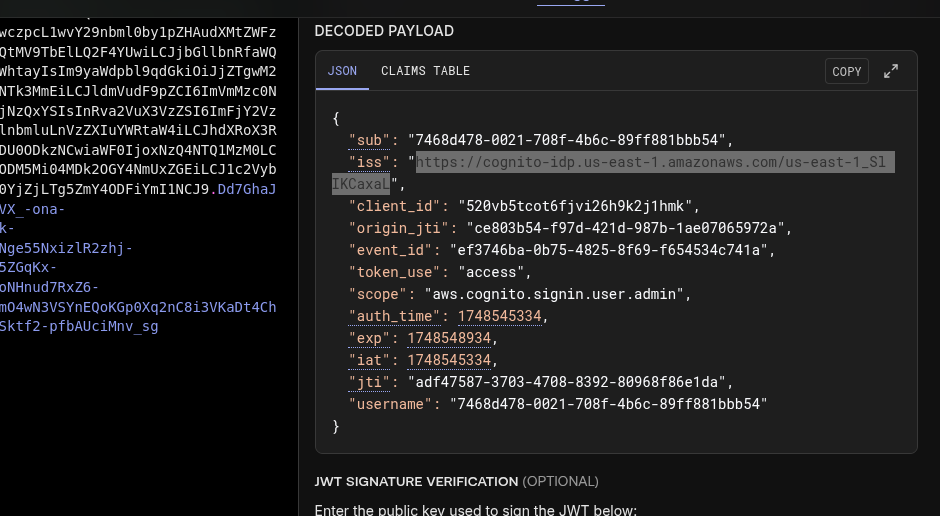
Task: Click the Decoded Payload heading
Action: coord(384,31)
